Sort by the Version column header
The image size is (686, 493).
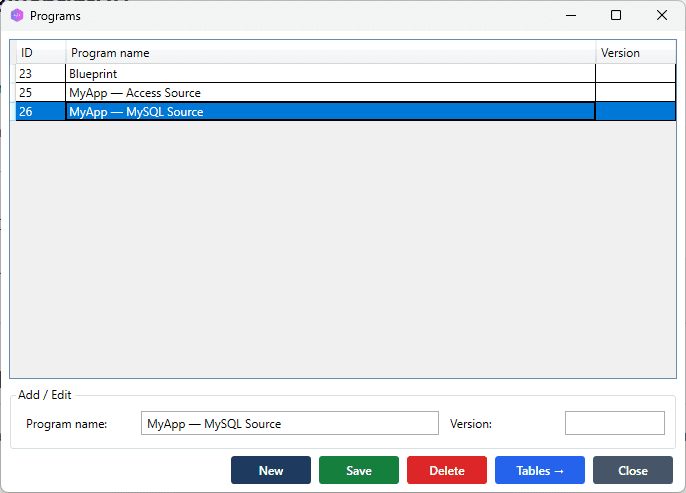click(x=636, y=53)
